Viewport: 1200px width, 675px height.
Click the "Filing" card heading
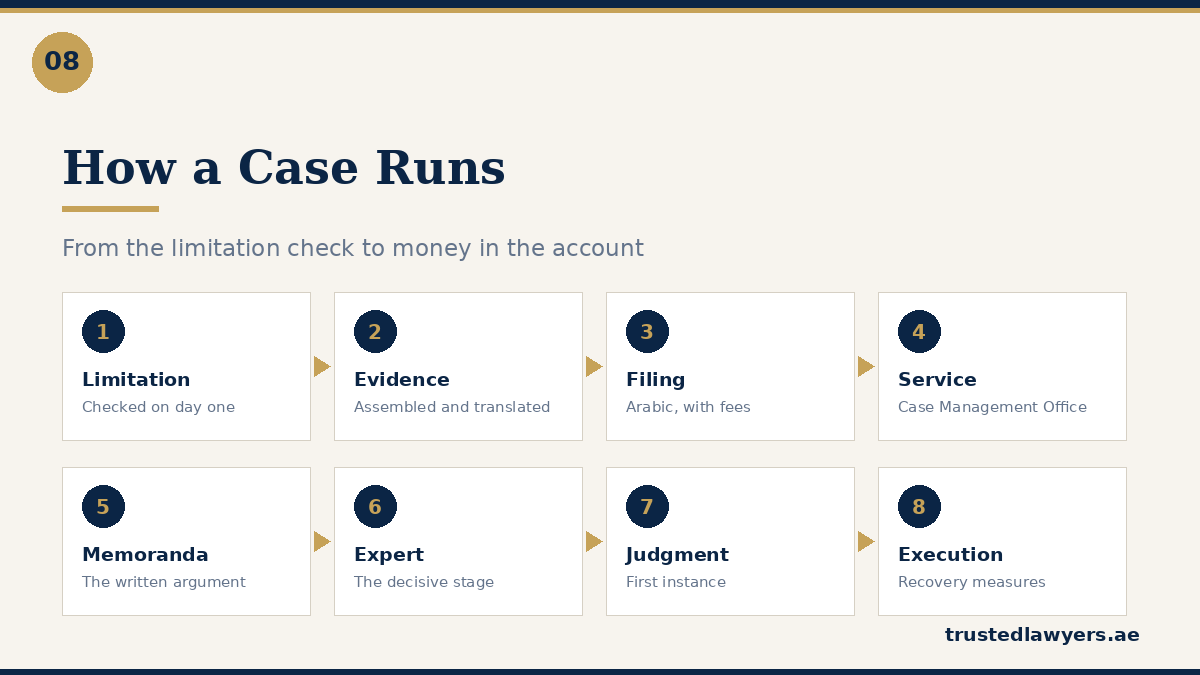656,380
